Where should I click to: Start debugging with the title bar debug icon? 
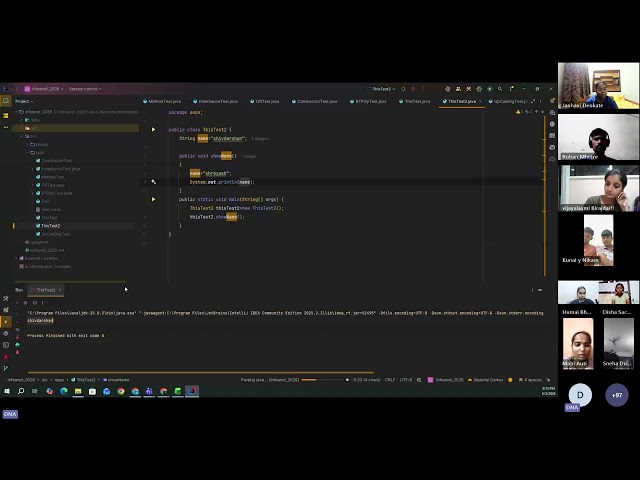[413, 89]
